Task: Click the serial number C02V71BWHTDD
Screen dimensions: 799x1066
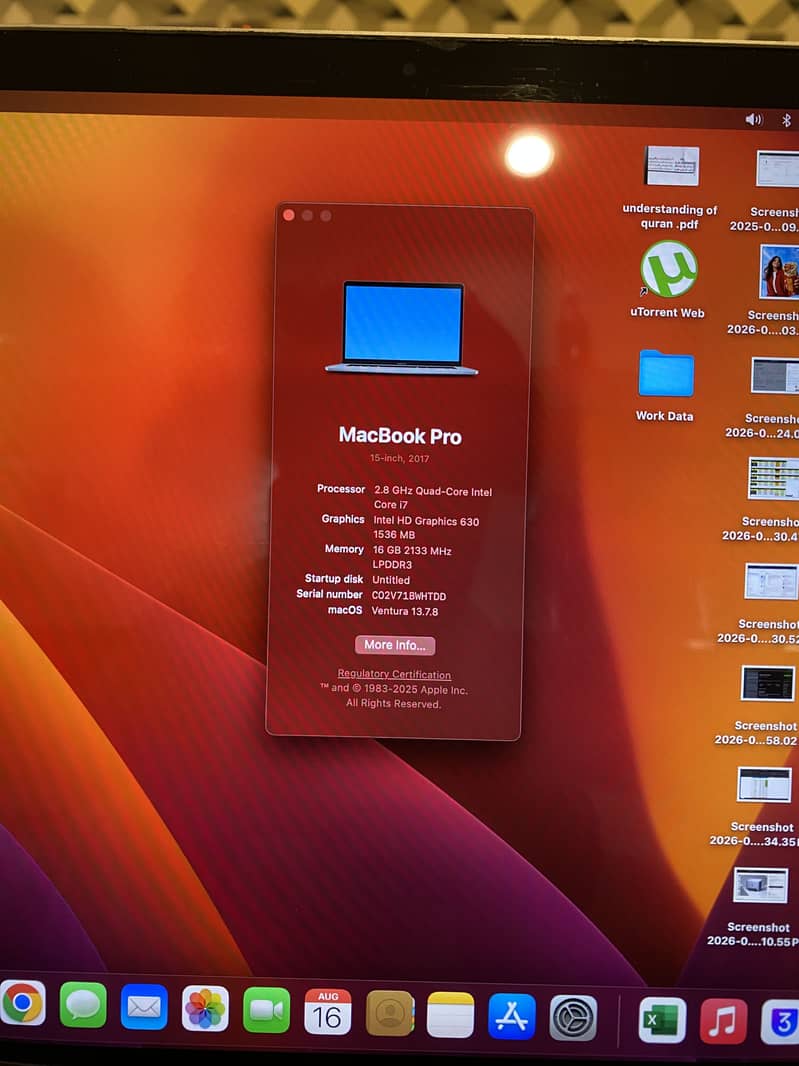Action: pos(409,596)
